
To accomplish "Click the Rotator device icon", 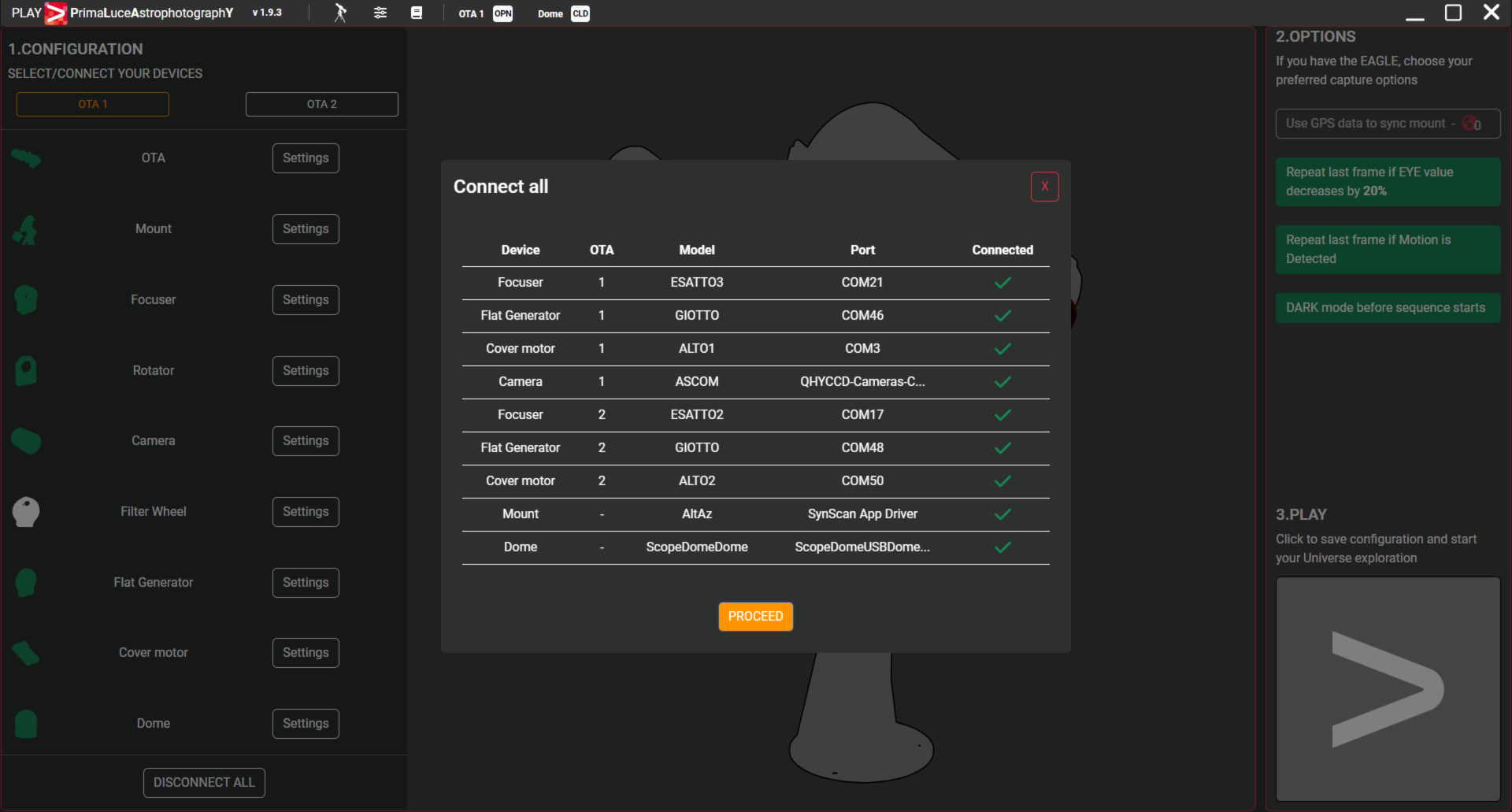I will [26, 370].
